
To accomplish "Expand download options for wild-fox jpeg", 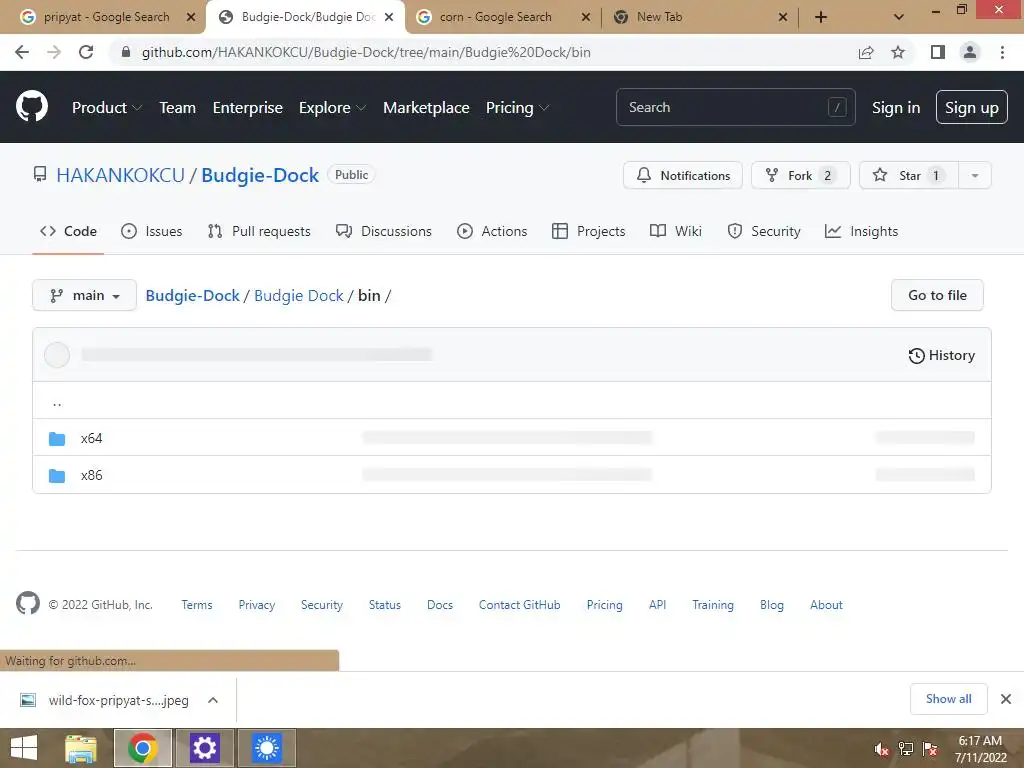I will 212,700.
